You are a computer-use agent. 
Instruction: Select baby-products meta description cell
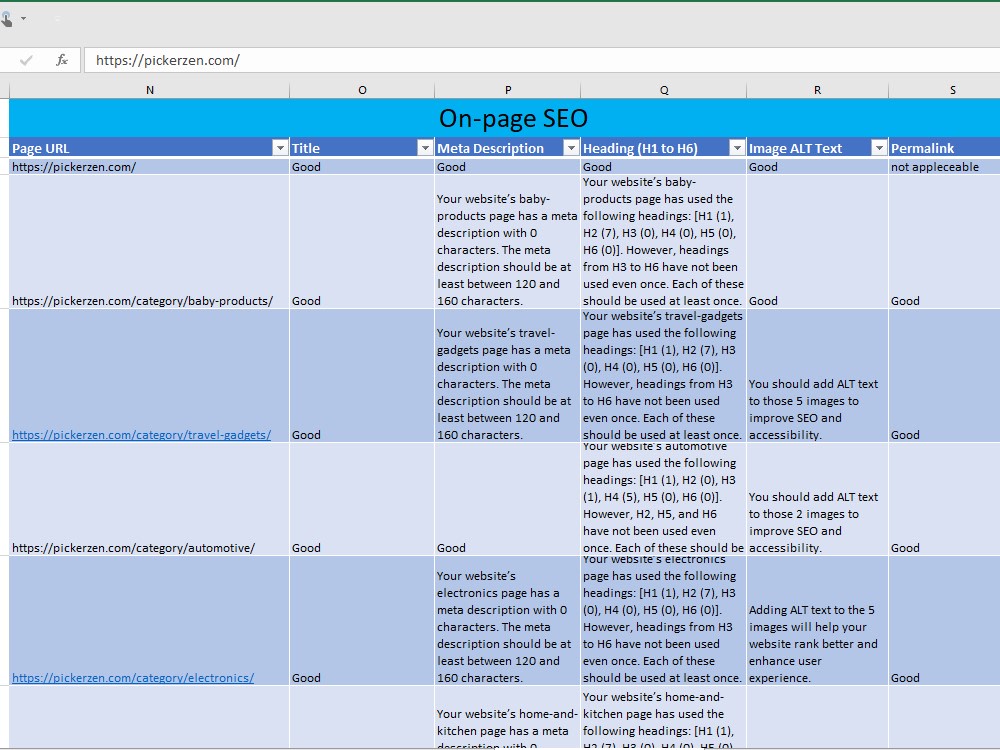(508, 242)
